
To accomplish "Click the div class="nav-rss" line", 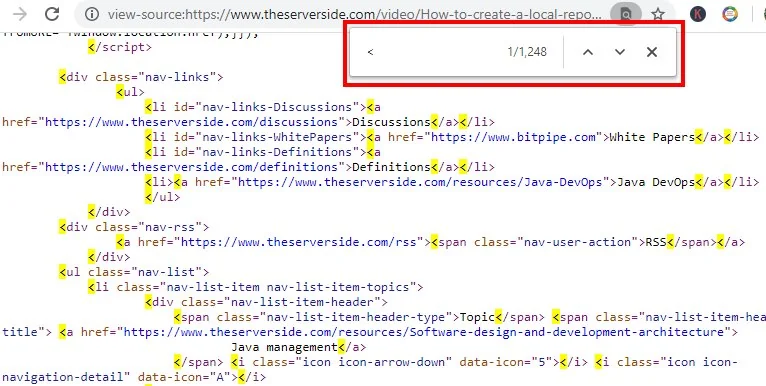I will tap(134, 227).
